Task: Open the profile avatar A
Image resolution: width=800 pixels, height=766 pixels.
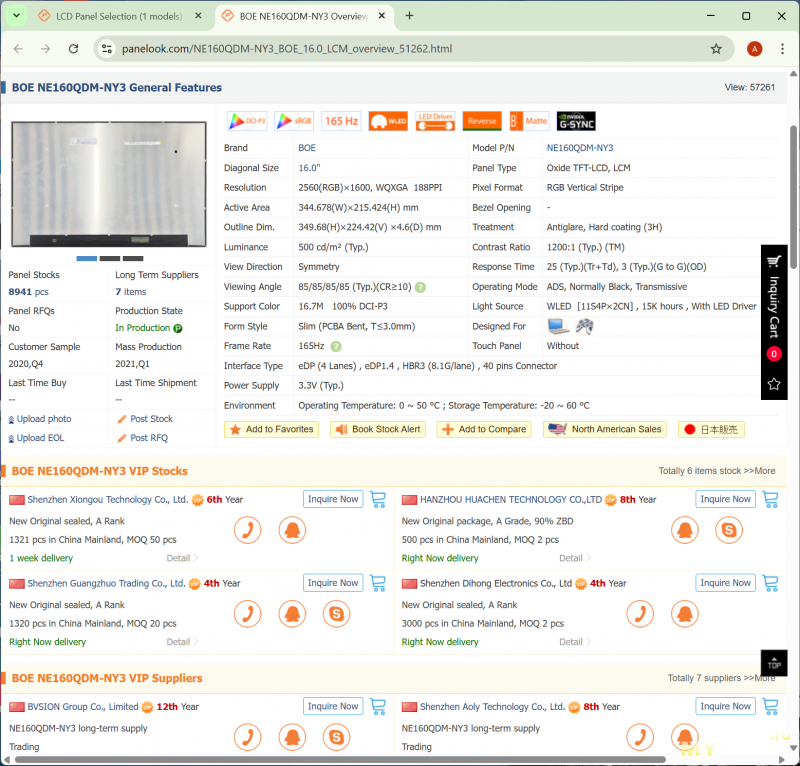Action: tap(755, 48)
